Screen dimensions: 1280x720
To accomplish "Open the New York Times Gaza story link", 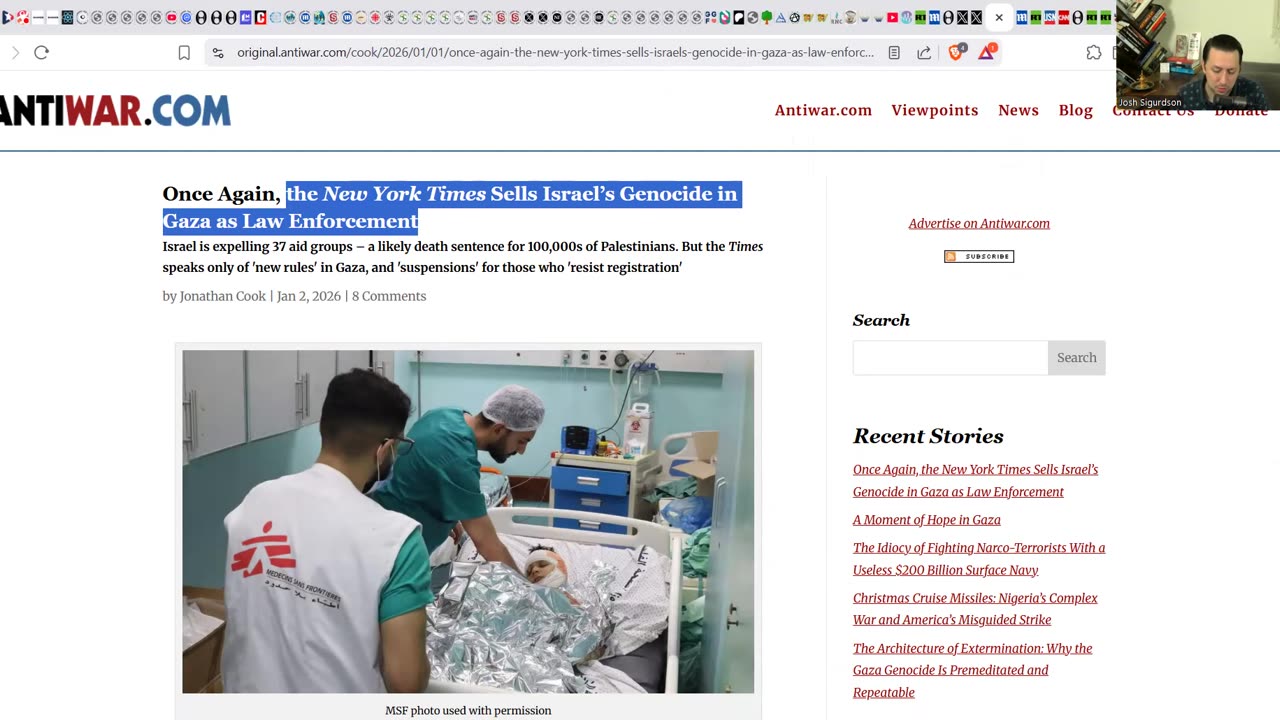I will (975, 480).
